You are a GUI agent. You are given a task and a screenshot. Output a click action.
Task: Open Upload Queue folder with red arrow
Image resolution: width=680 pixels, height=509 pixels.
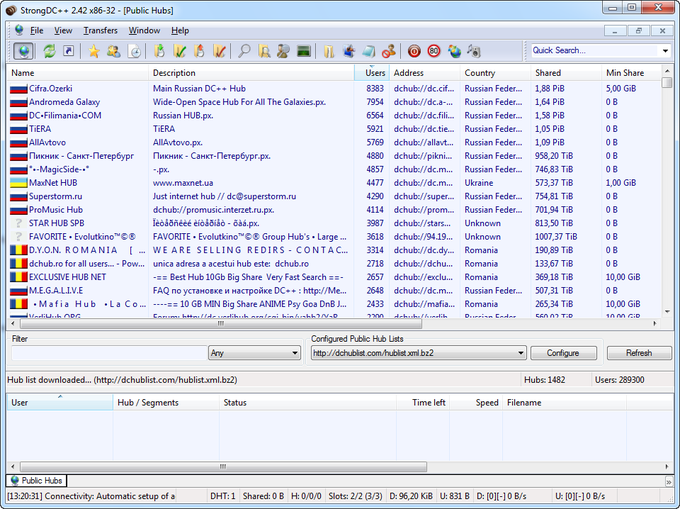(x=199, y=51)
